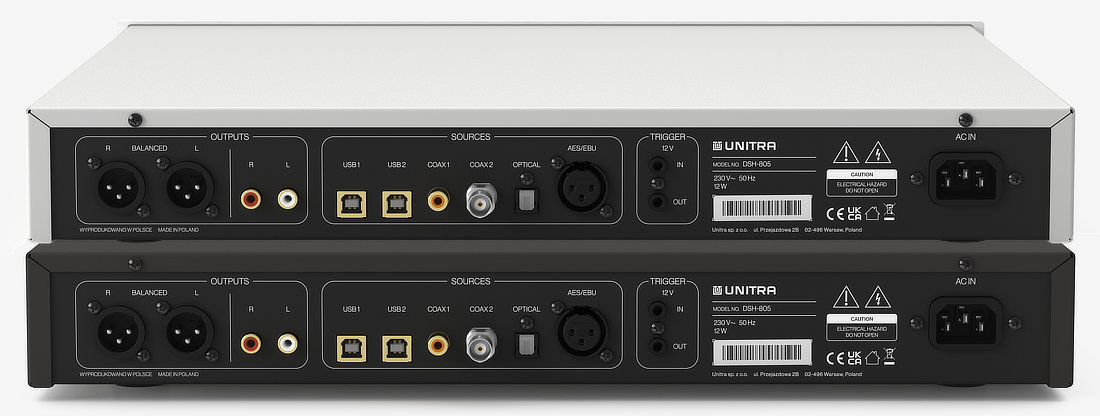Click 12V trigger IN jack on silver unit

click(658, 166)
